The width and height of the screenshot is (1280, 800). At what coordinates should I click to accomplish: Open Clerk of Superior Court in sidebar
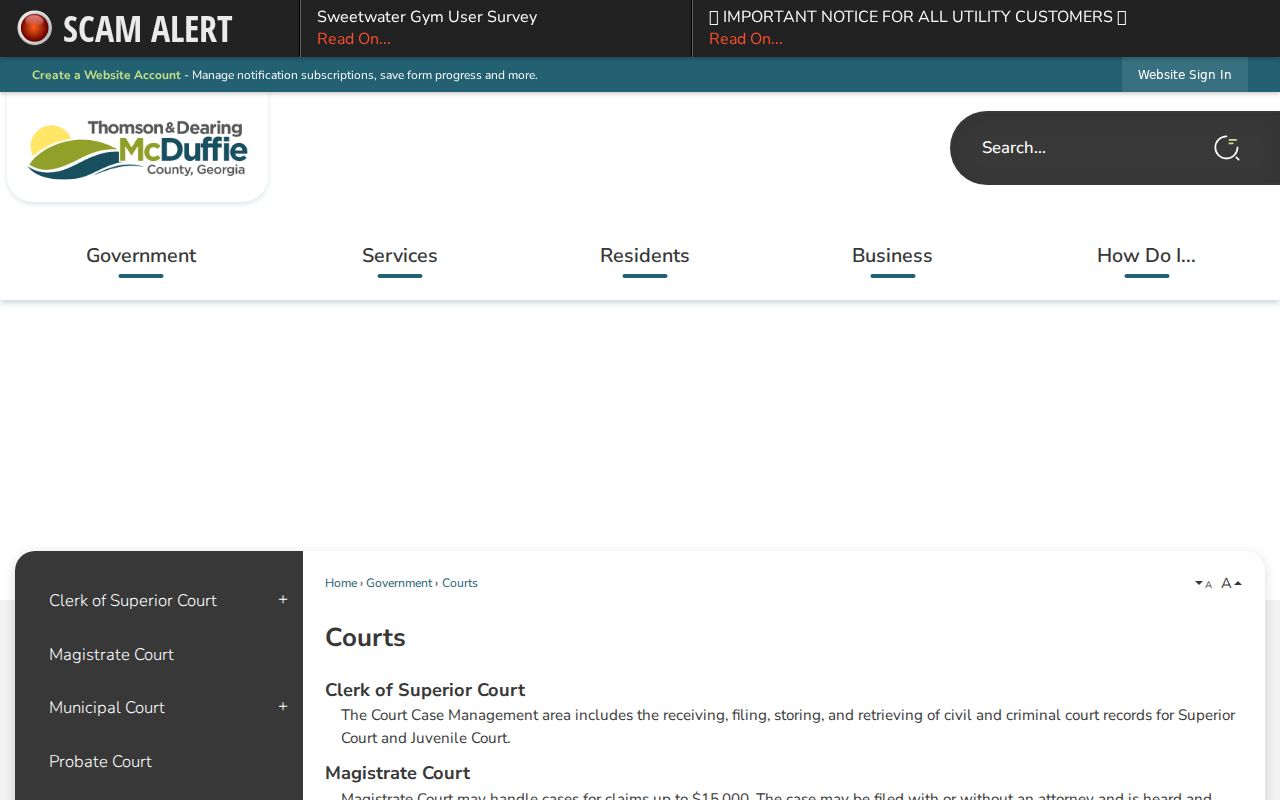[x=133, y=600]
